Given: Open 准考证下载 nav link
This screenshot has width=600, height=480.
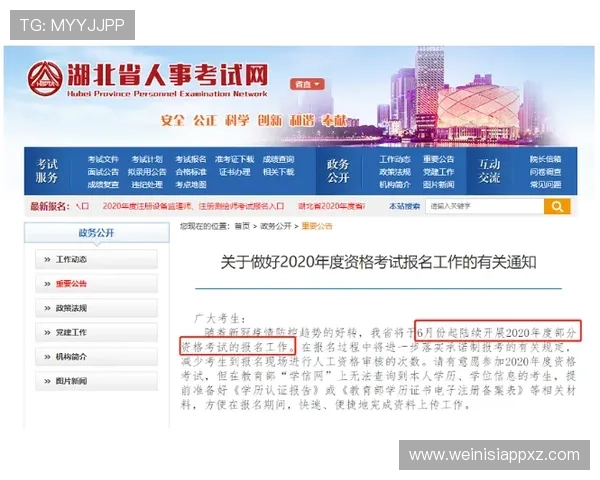Looking at the screenshot, I should [x=235, y=159].
